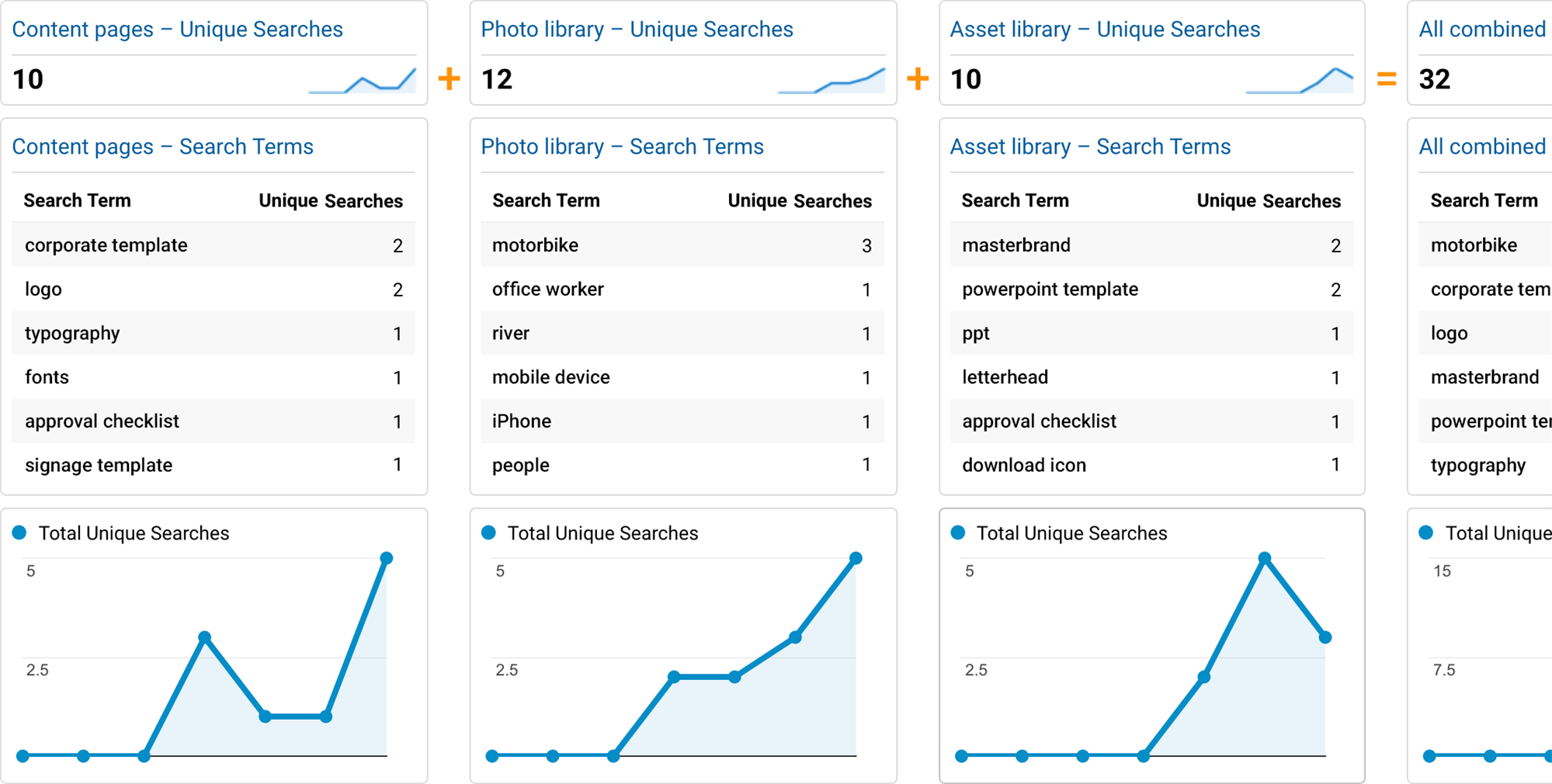Click the orange equals sign before total 32
Screen dimensions: 1552x784
coord(1386,78)
